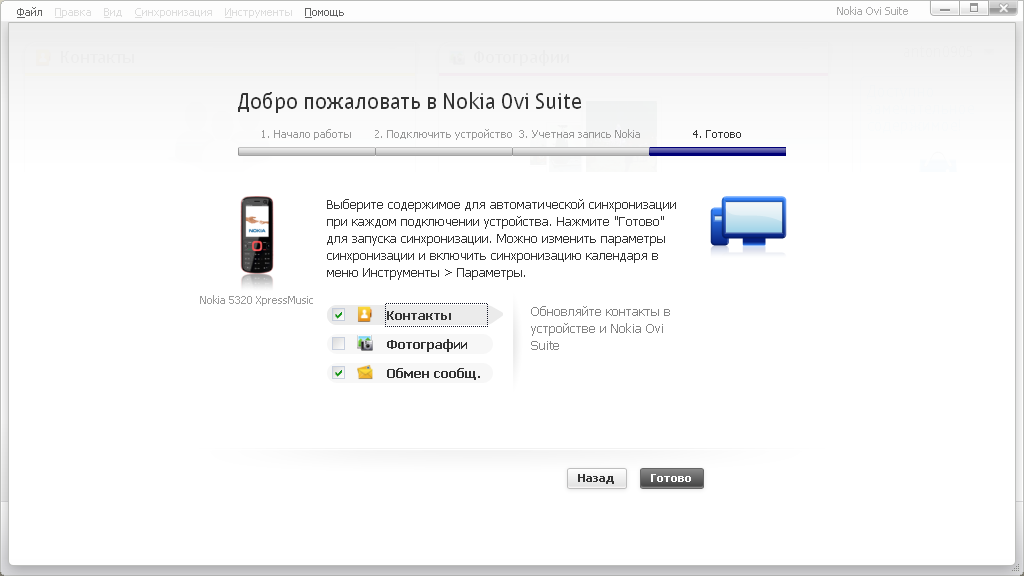
Task: Open the Помощь menu
Action: [x=324, y=12]
